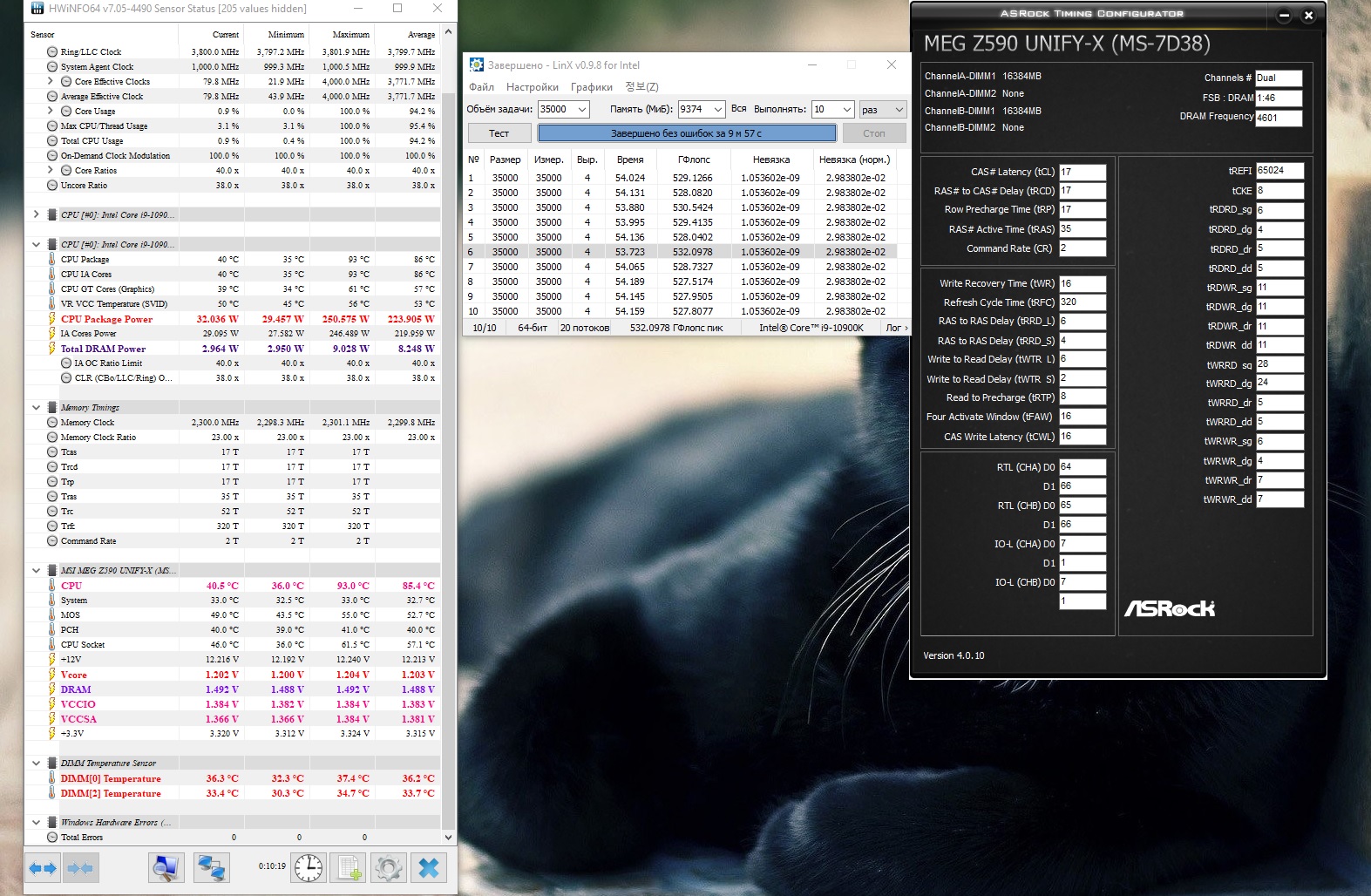Open HWiNFO networked computers icon

[211, 867]
